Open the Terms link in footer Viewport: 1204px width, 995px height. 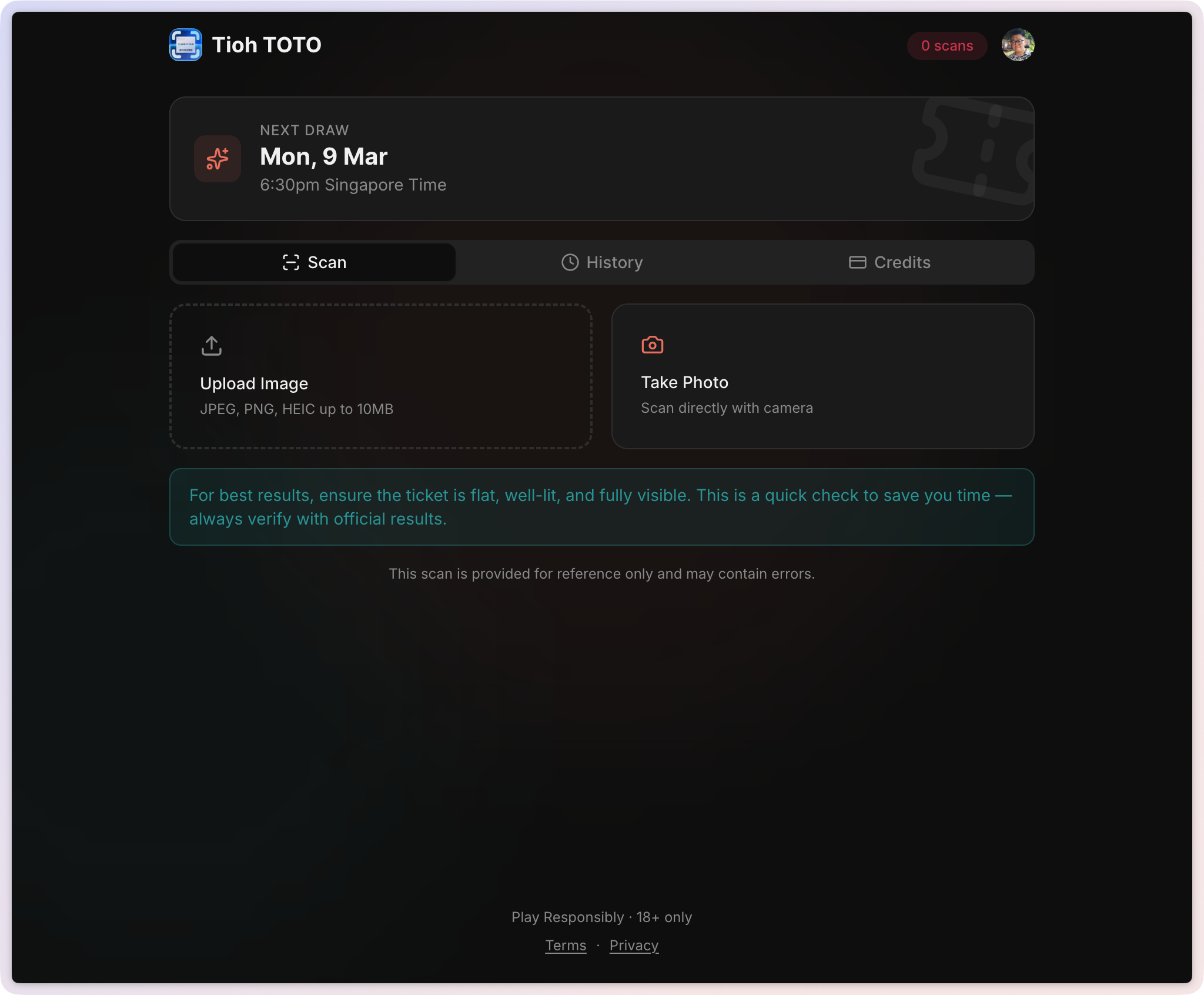coord(566,946)
